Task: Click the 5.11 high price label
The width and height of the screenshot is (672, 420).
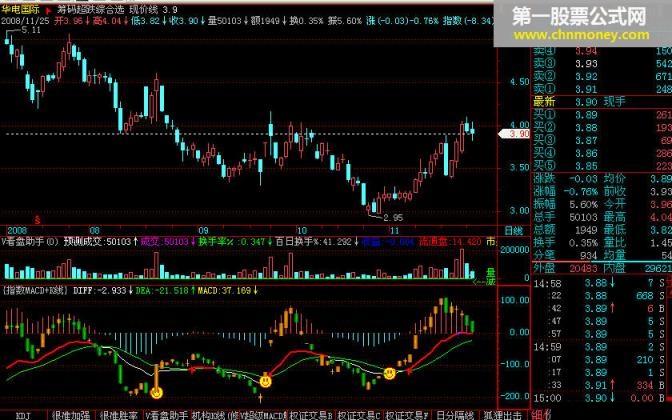Action: (30, 30)
